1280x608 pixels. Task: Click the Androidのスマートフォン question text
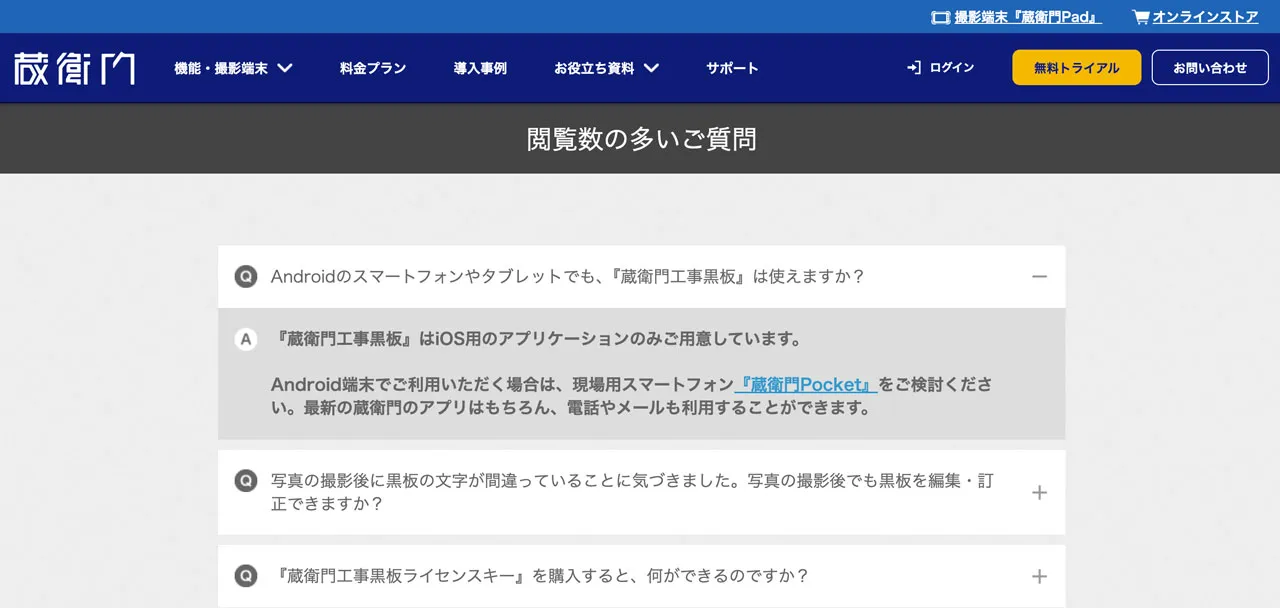coord(567,276)
